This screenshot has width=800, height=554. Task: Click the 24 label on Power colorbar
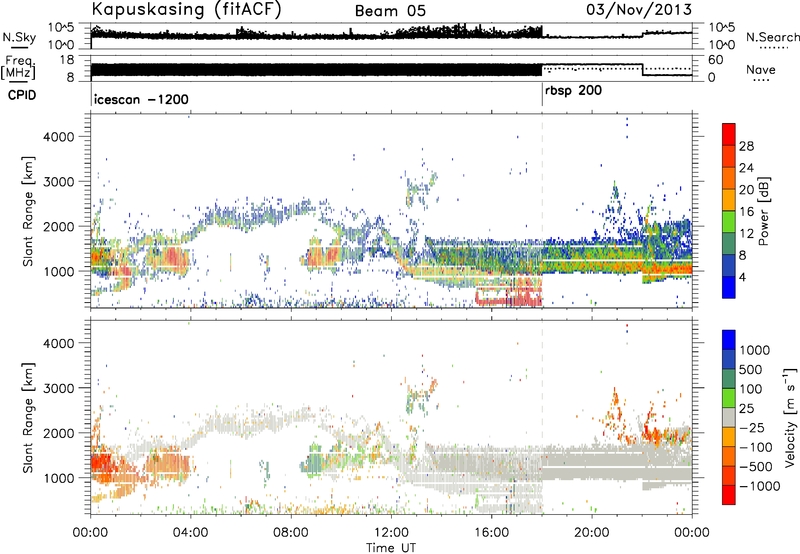pos(746,168)
